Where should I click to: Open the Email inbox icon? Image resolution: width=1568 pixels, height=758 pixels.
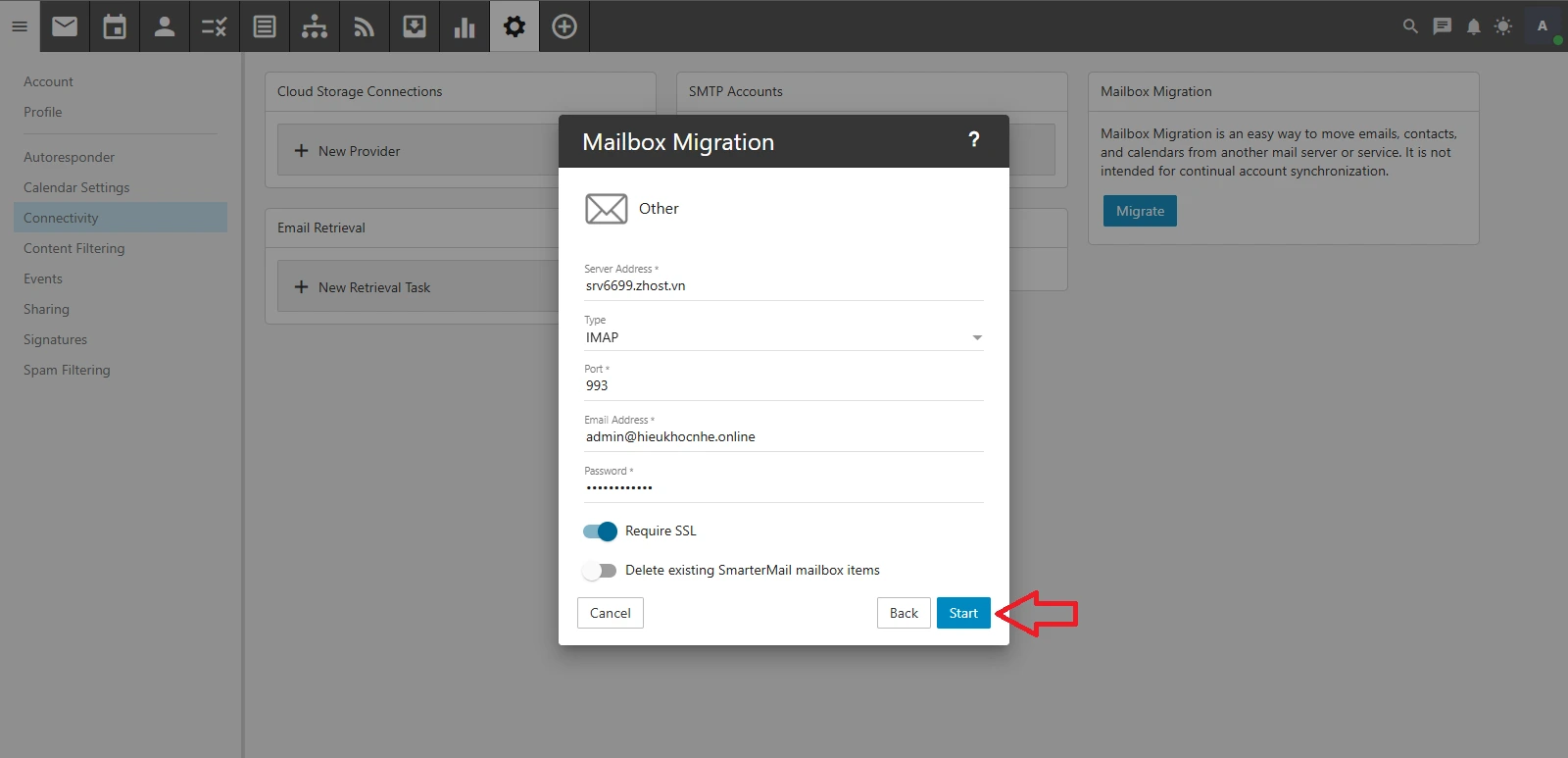65,26
